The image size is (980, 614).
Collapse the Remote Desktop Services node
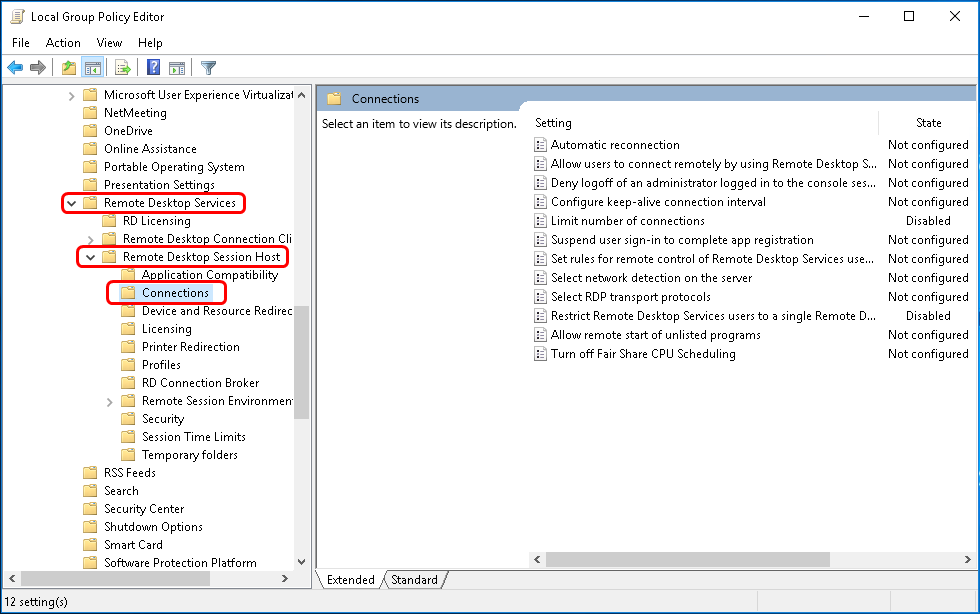(70, 202)
